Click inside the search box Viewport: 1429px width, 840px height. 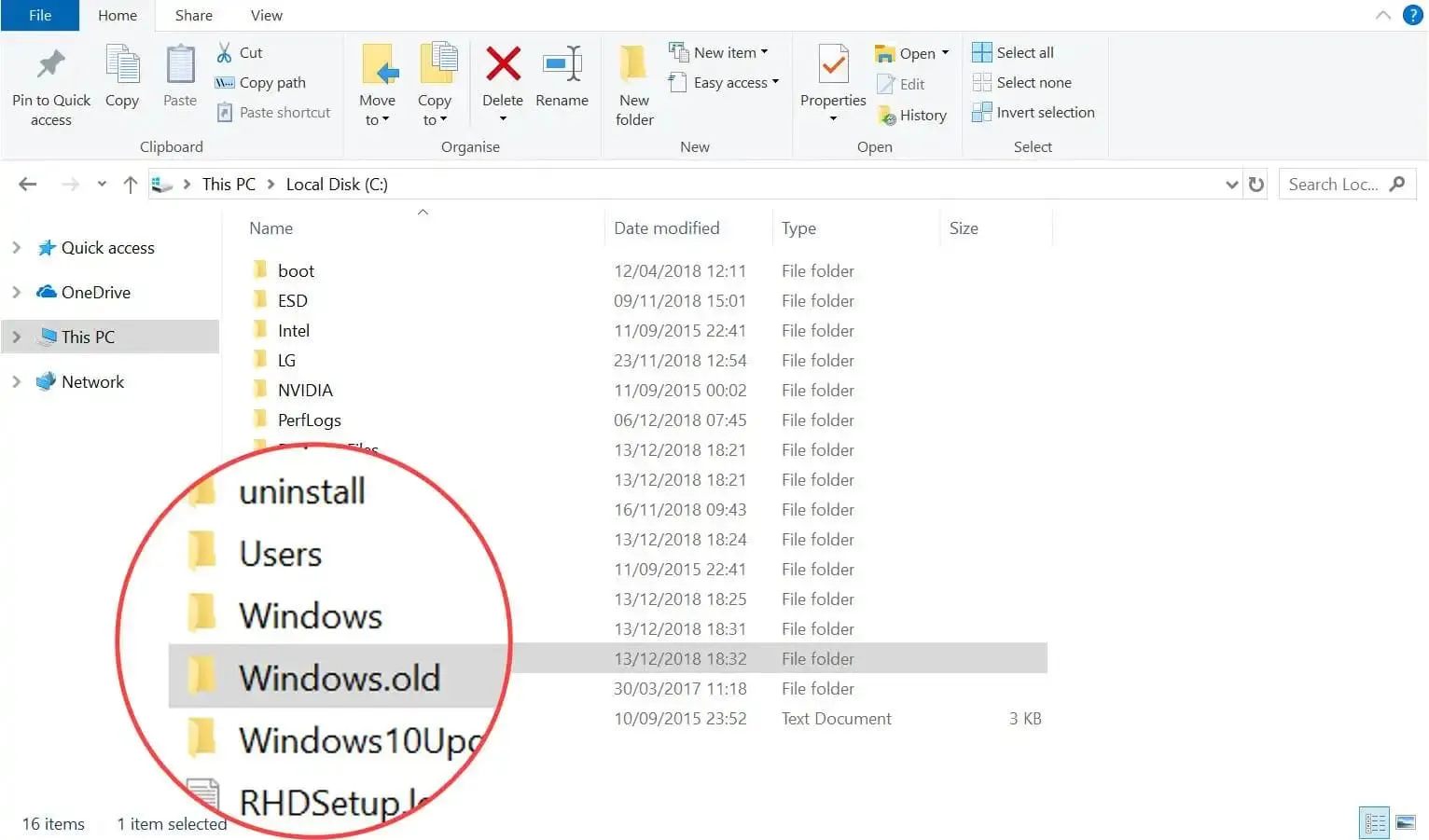[x=1334, y=184]
